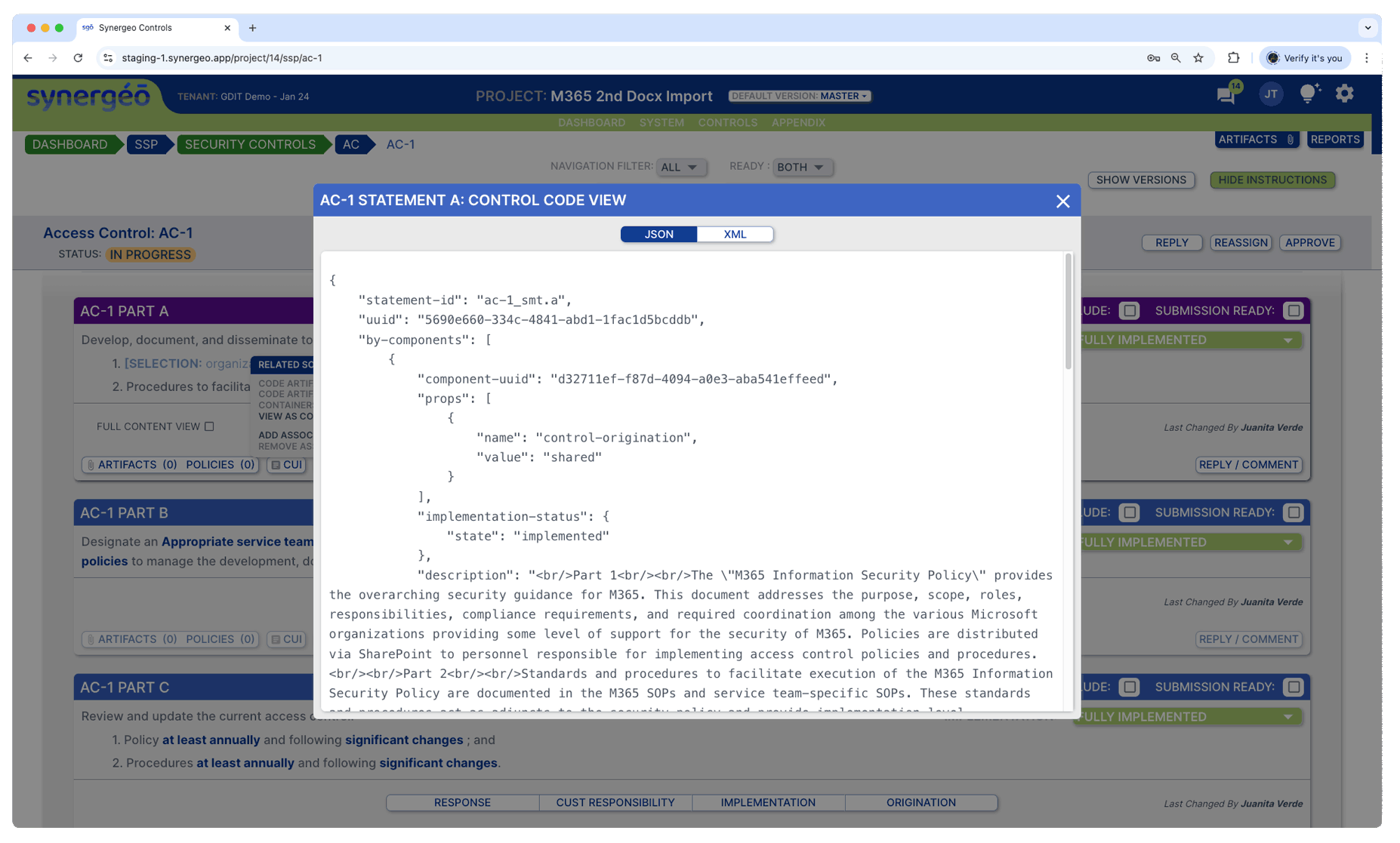This screenshot has width=1400, height=843.
Task: Open CUI button in Part B
Action: (x=286, y=639)
